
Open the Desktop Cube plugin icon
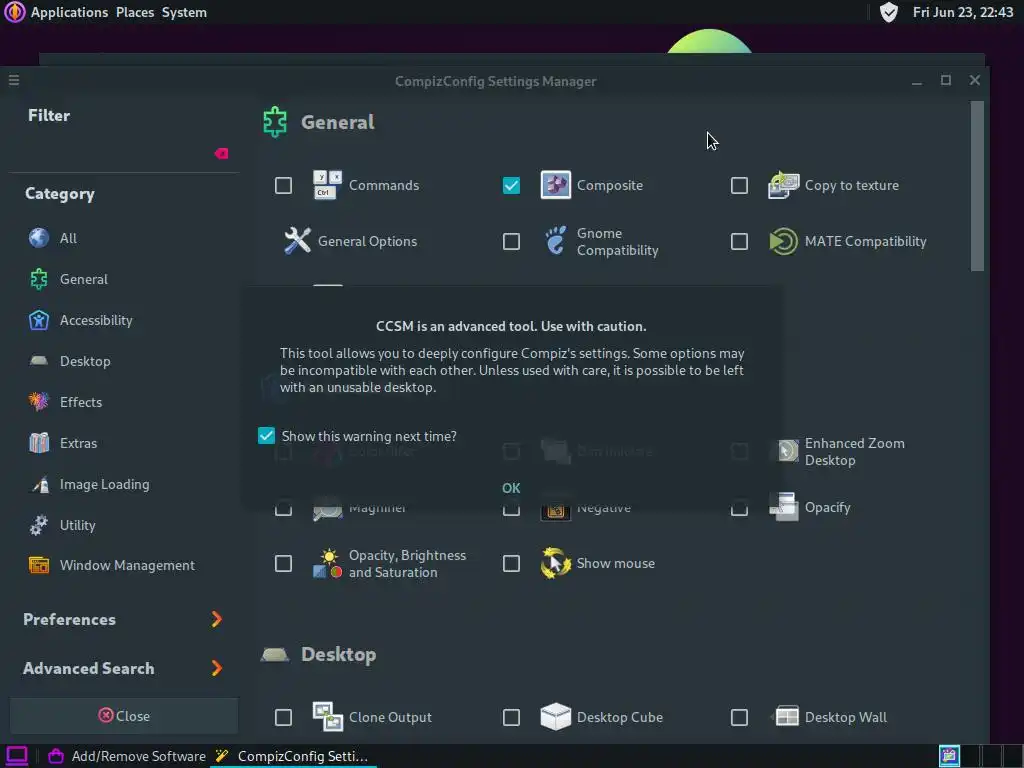[556, 717]
